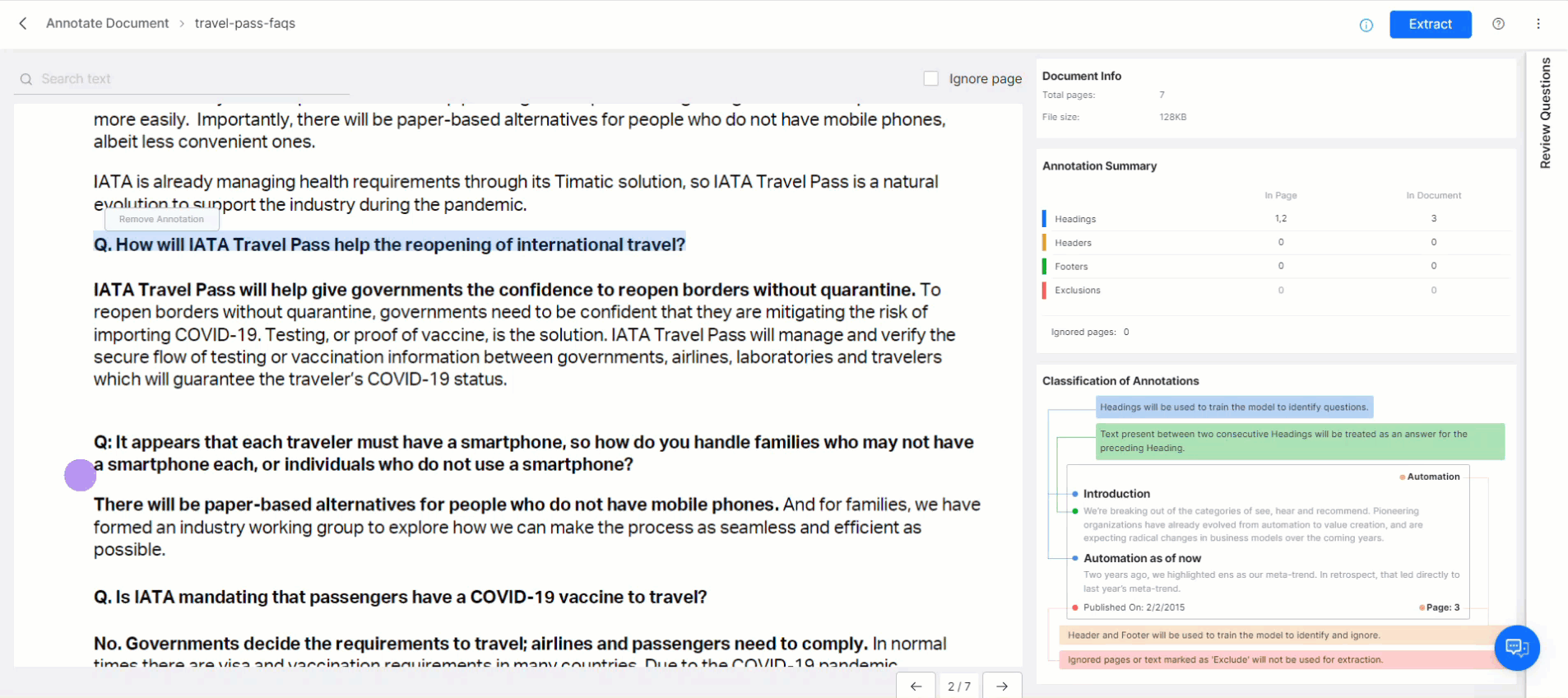Click the Extract button
The width and height of the screenshot is (1568, 698).
[1430, 25]
